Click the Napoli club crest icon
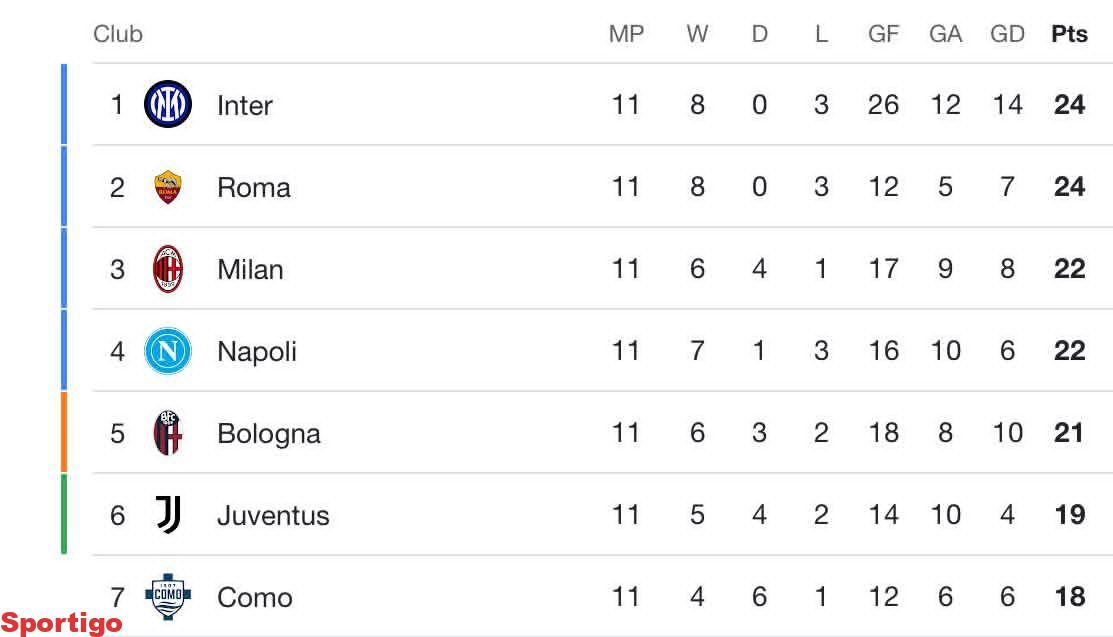 [x=167, y=351]
